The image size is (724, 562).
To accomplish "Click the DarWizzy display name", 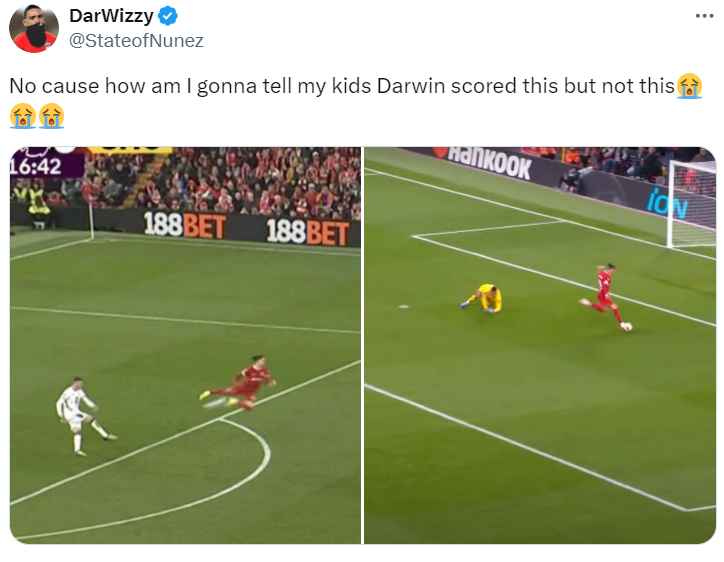I will click(111, 16).
